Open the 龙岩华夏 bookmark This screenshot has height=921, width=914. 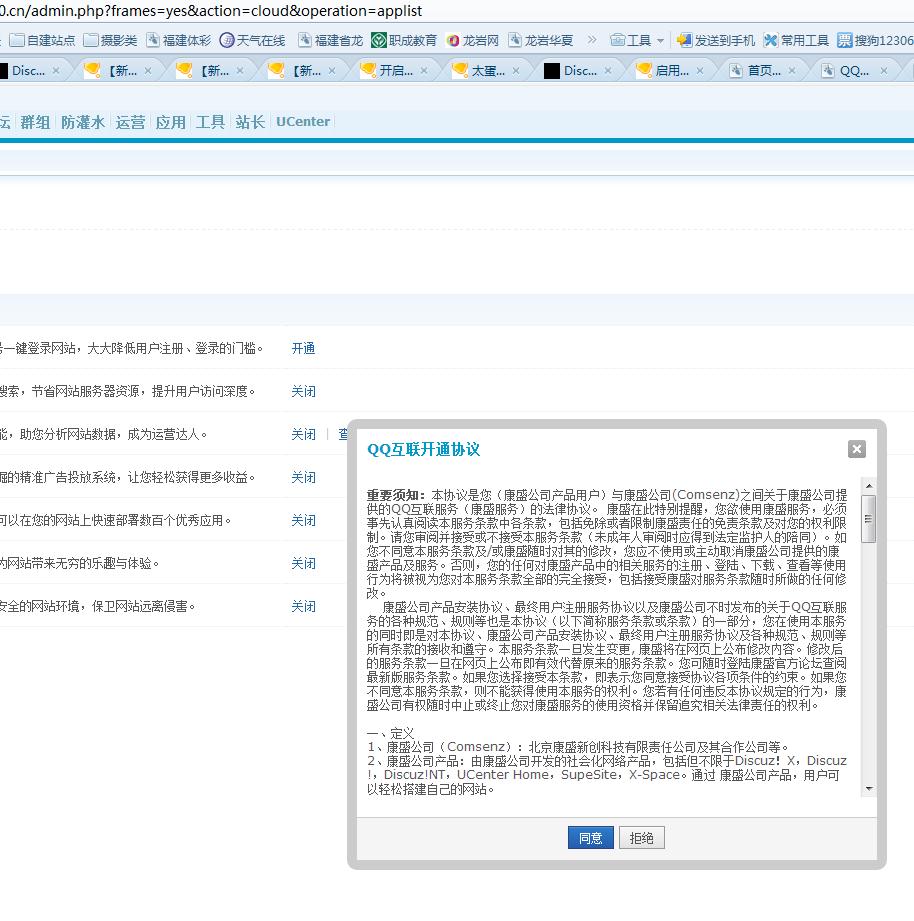540,41
